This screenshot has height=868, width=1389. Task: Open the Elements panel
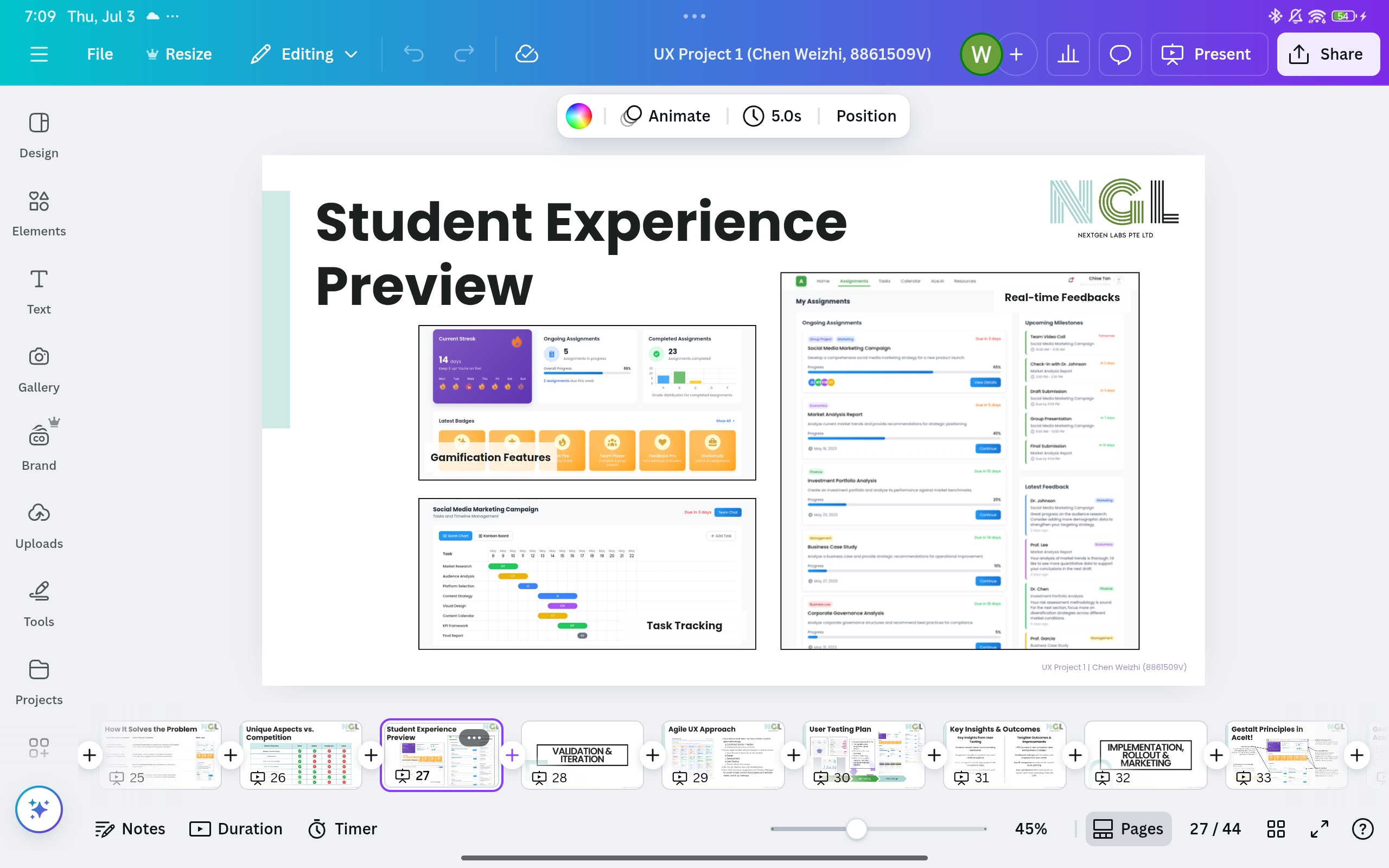pyautogui.click(x=39, y=214)
